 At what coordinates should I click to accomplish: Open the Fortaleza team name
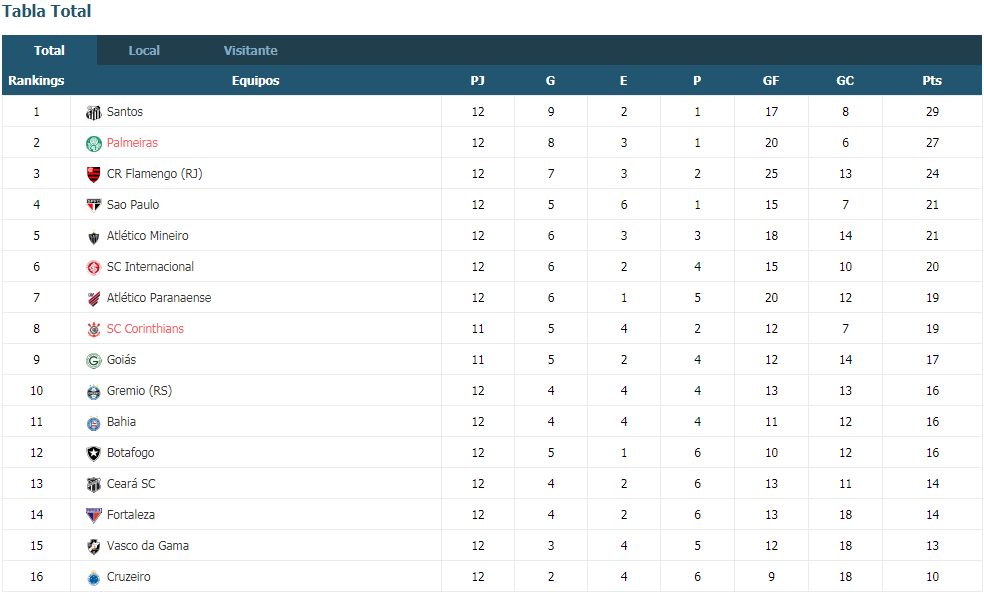point(131,514)
